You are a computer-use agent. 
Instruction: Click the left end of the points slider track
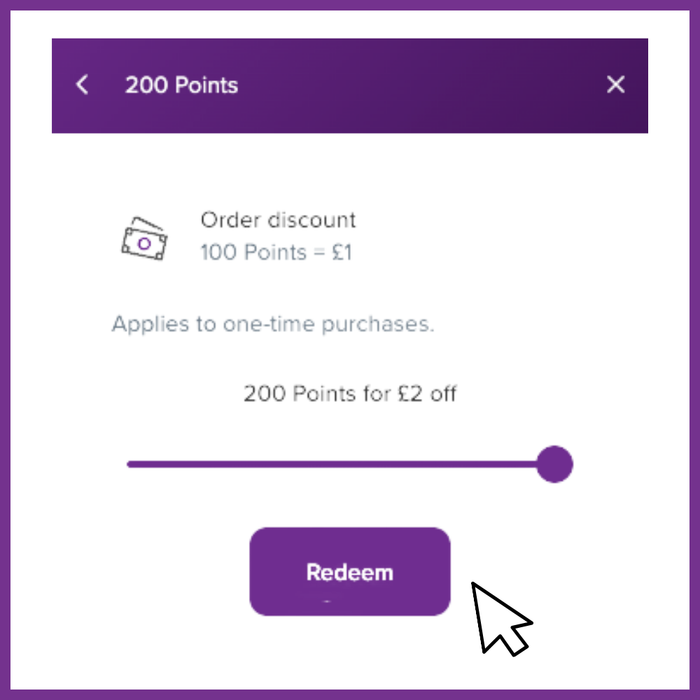[132, 464]
